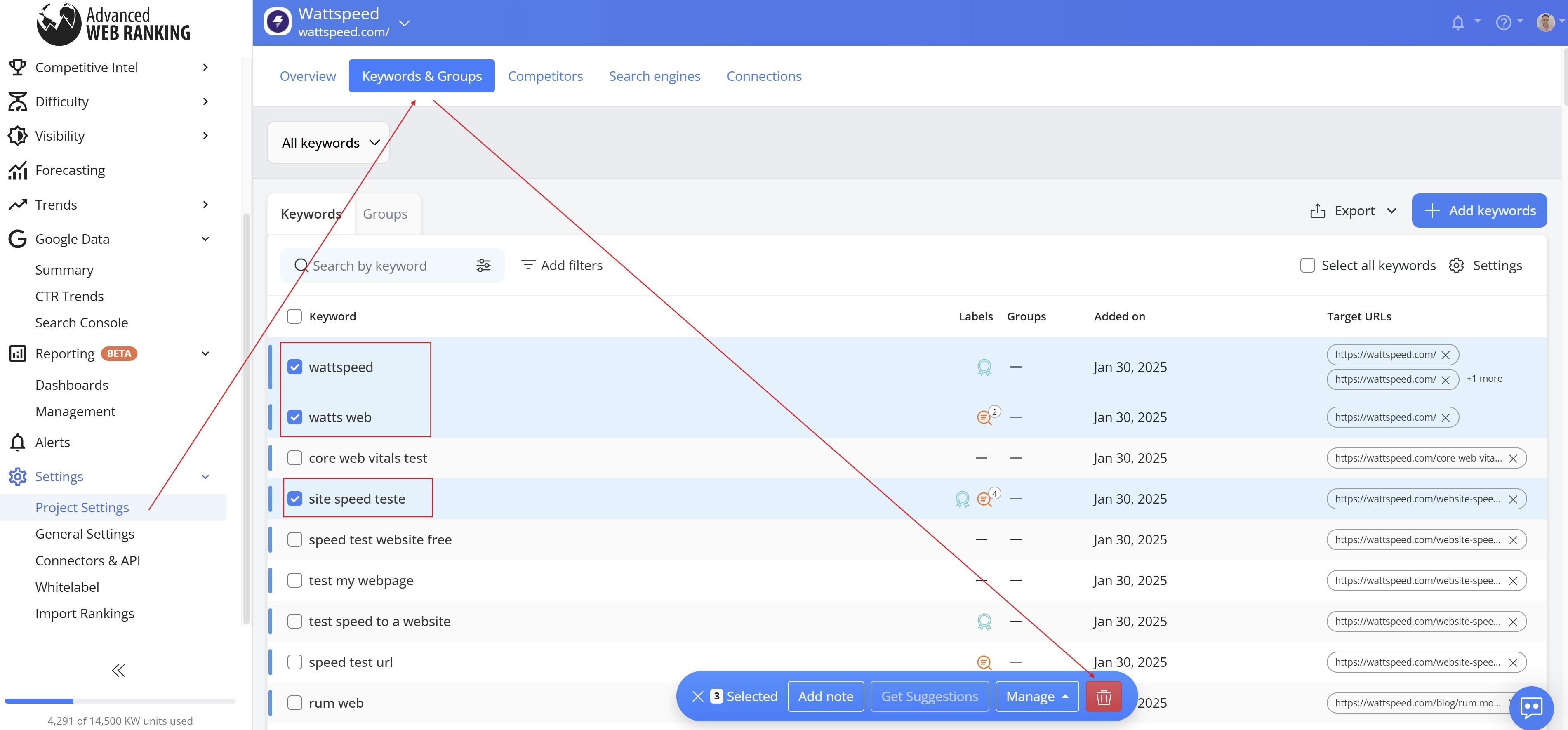Uncheck the watts web keyword checkbox
The height and width of the screenshot is (730, 1568).
(294, 417)
